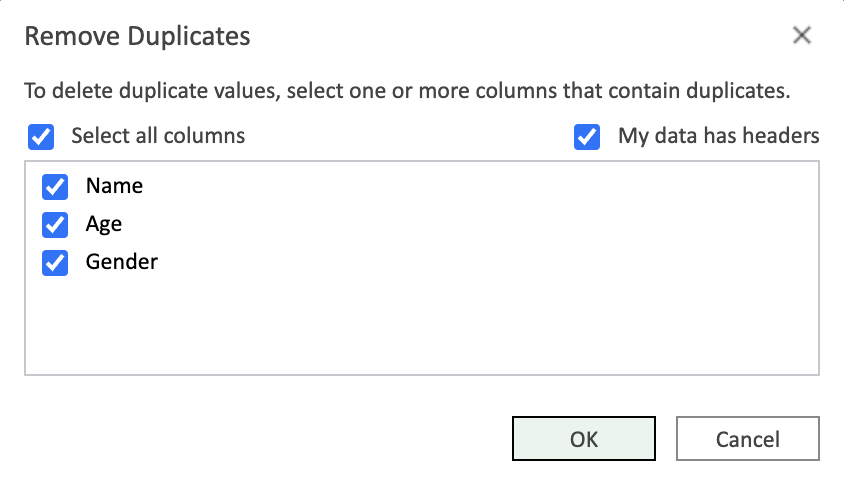This screenshot has width=844, height=484.
Task: Click the "Select all columns" label text
Action: (x=158, y=136)
